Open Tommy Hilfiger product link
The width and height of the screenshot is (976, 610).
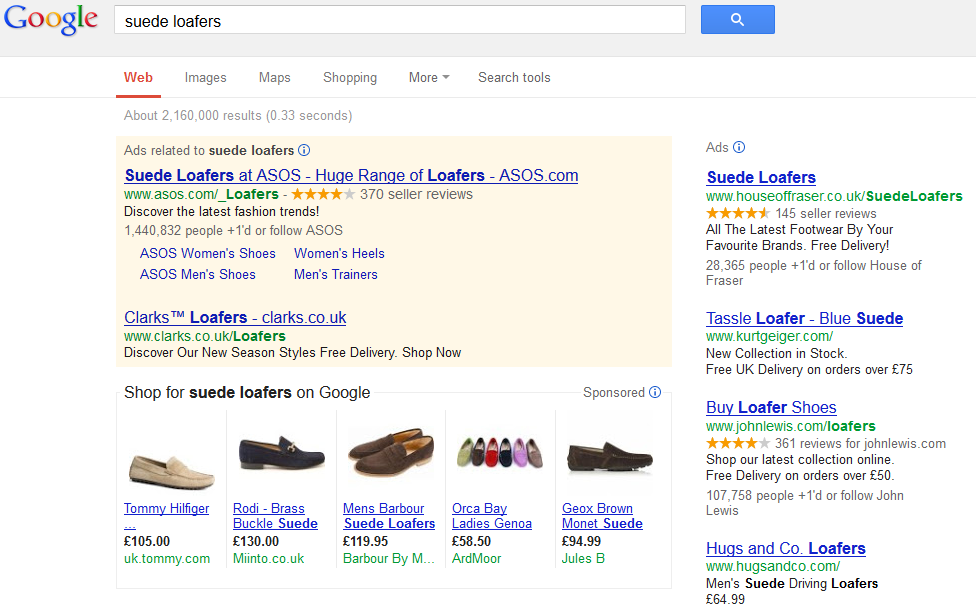coord(166,516)
